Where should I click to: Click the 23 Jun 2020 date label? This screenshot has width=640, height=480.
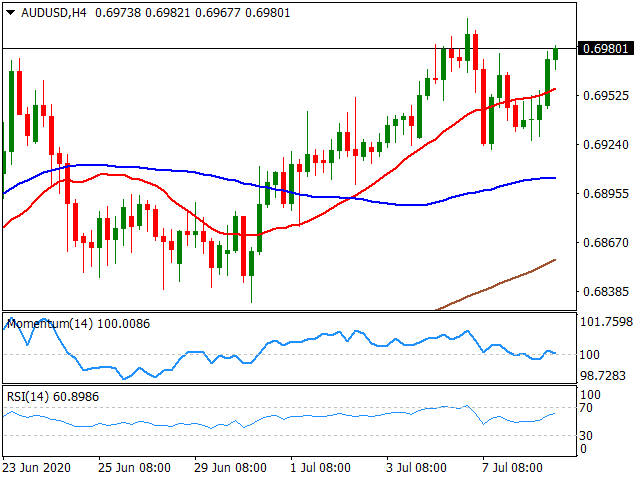37,467
